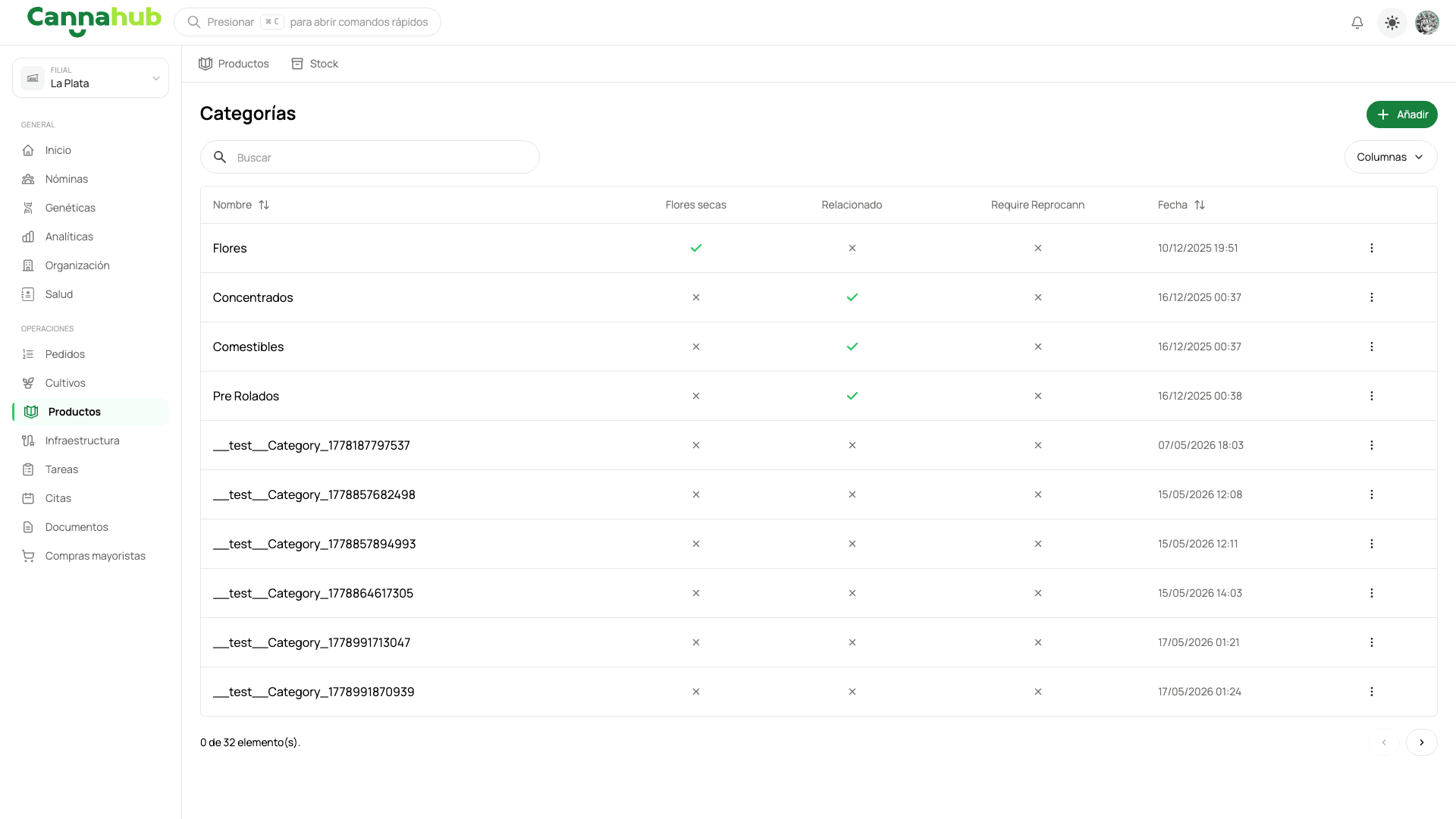
Task: Click the Compras mayoristas cart icon
Action: (28, 556)
